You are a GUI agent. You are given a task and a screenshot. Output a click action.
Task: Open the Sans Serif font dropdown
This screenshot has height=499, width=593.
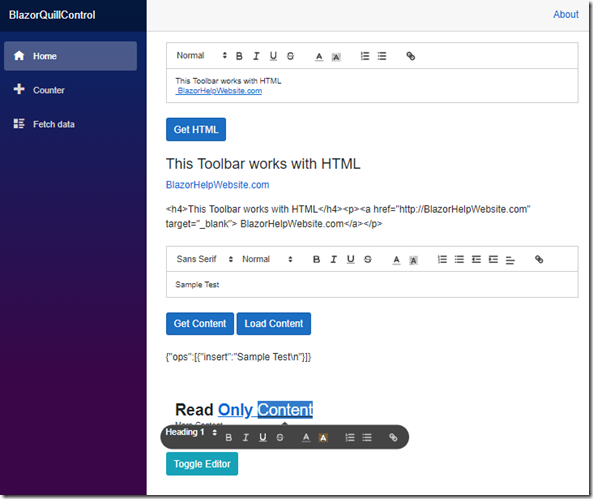click(205, 259)
